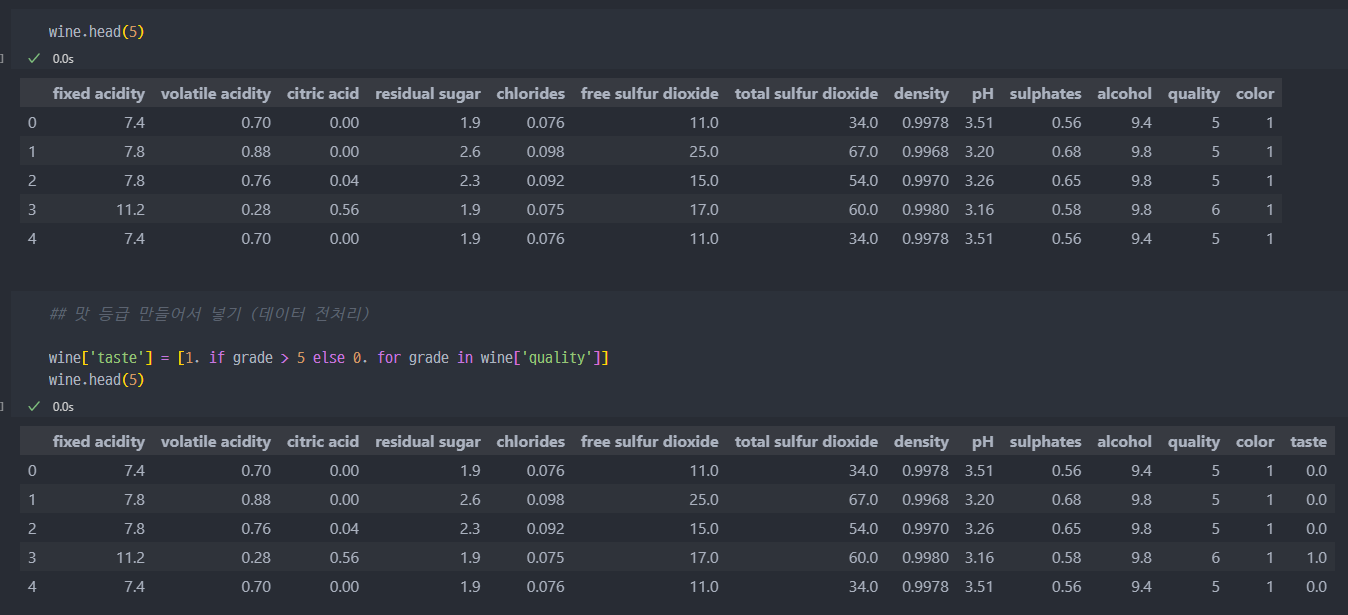The image size is (1348, 615).
Task: Click value 67.0 in the table without taste
Action: coord(864,152)
